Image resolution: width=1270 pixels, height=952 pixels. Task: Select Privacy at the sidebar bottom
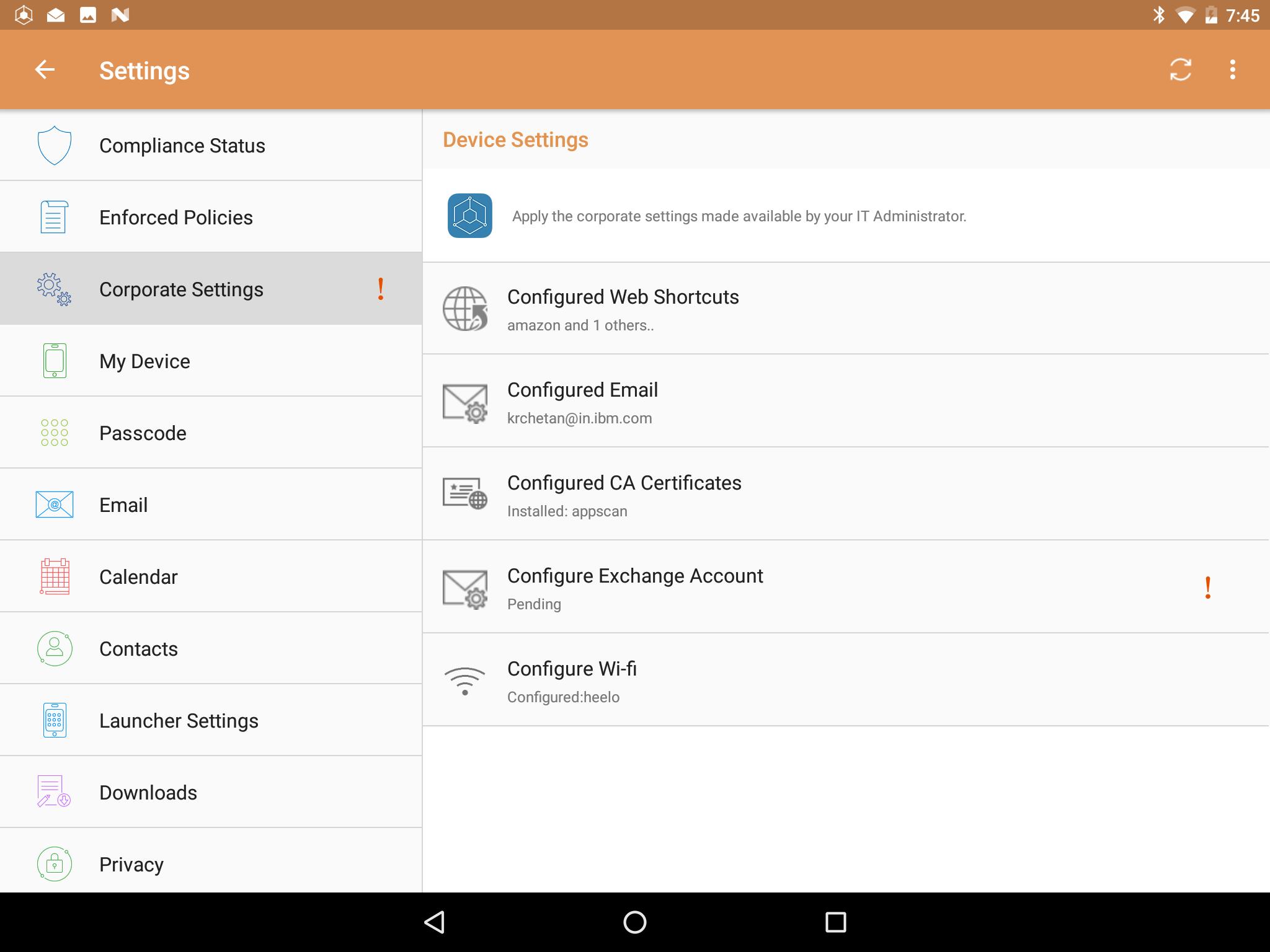click(x=211, y=862)
